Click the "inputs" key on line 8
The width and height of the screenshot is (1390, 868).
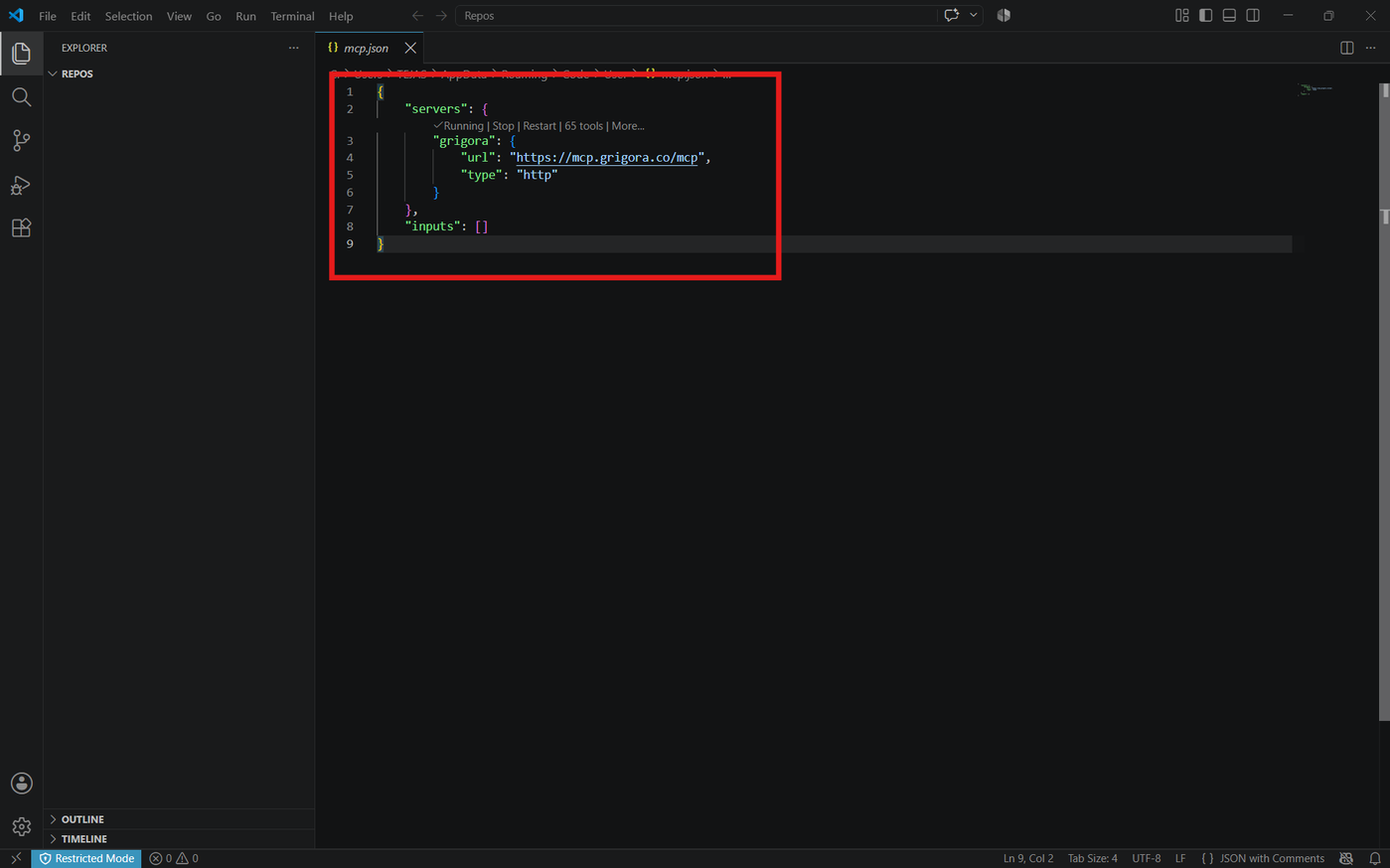(x=432, y=225)
